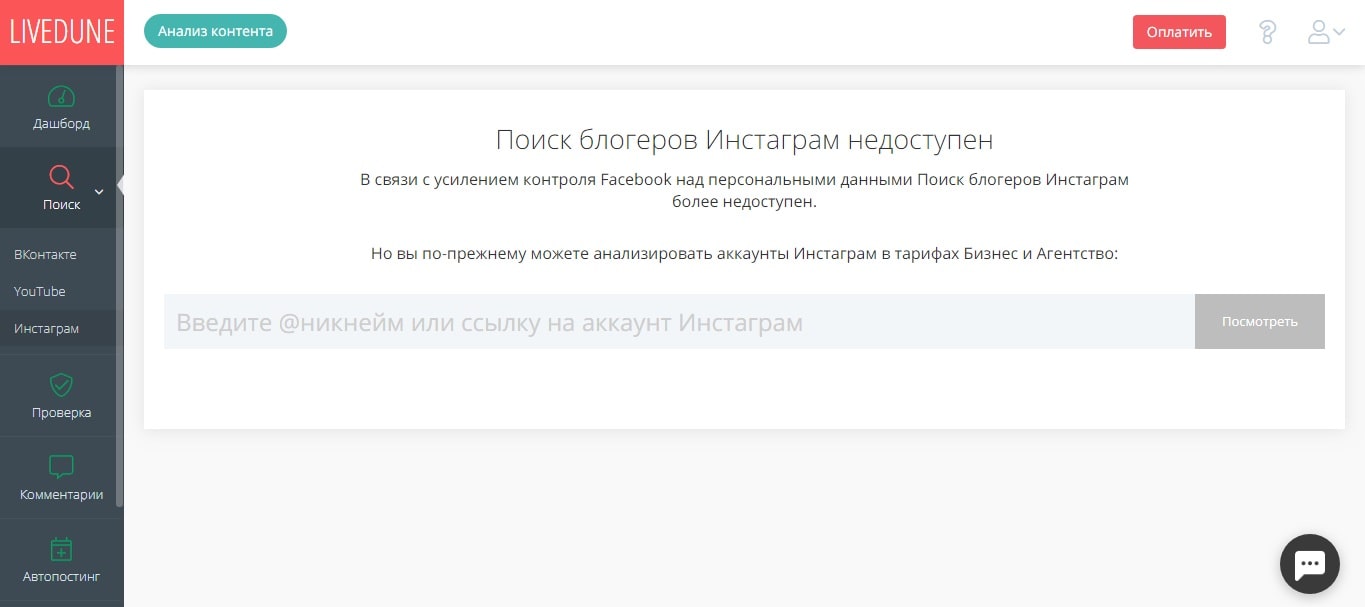The image size is (1365, 607).
Task: Open the help question mark icon
Action: pos(1267,32)
